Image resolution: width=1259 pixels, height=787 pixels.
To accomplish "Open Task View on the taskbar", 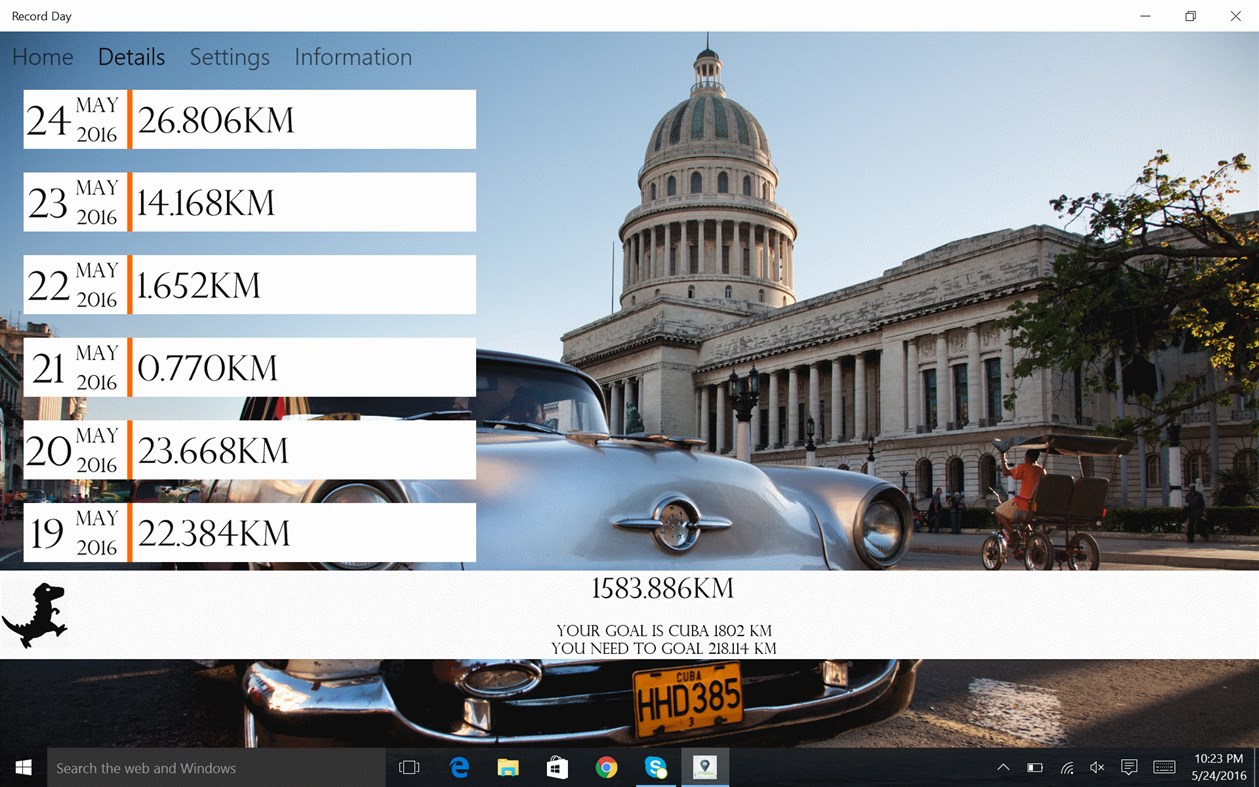I will [409, 767].
